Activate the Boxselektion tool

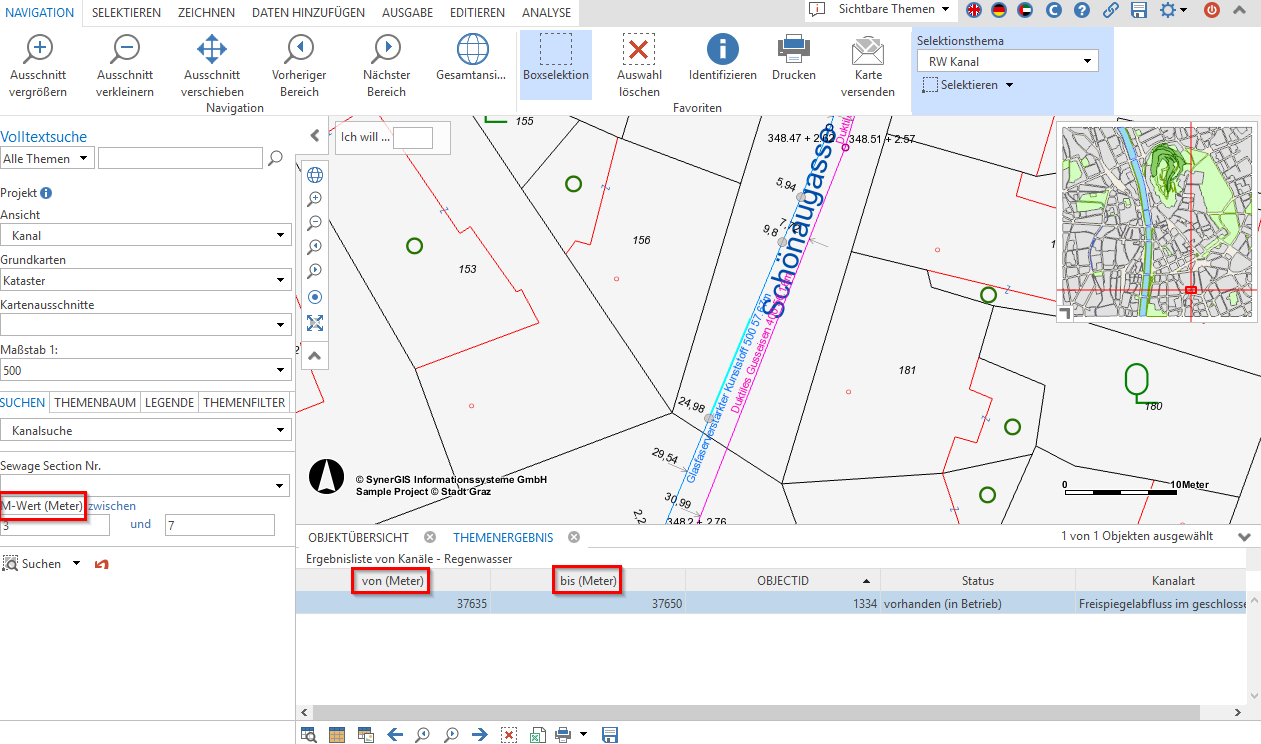[x=556, y=50]
